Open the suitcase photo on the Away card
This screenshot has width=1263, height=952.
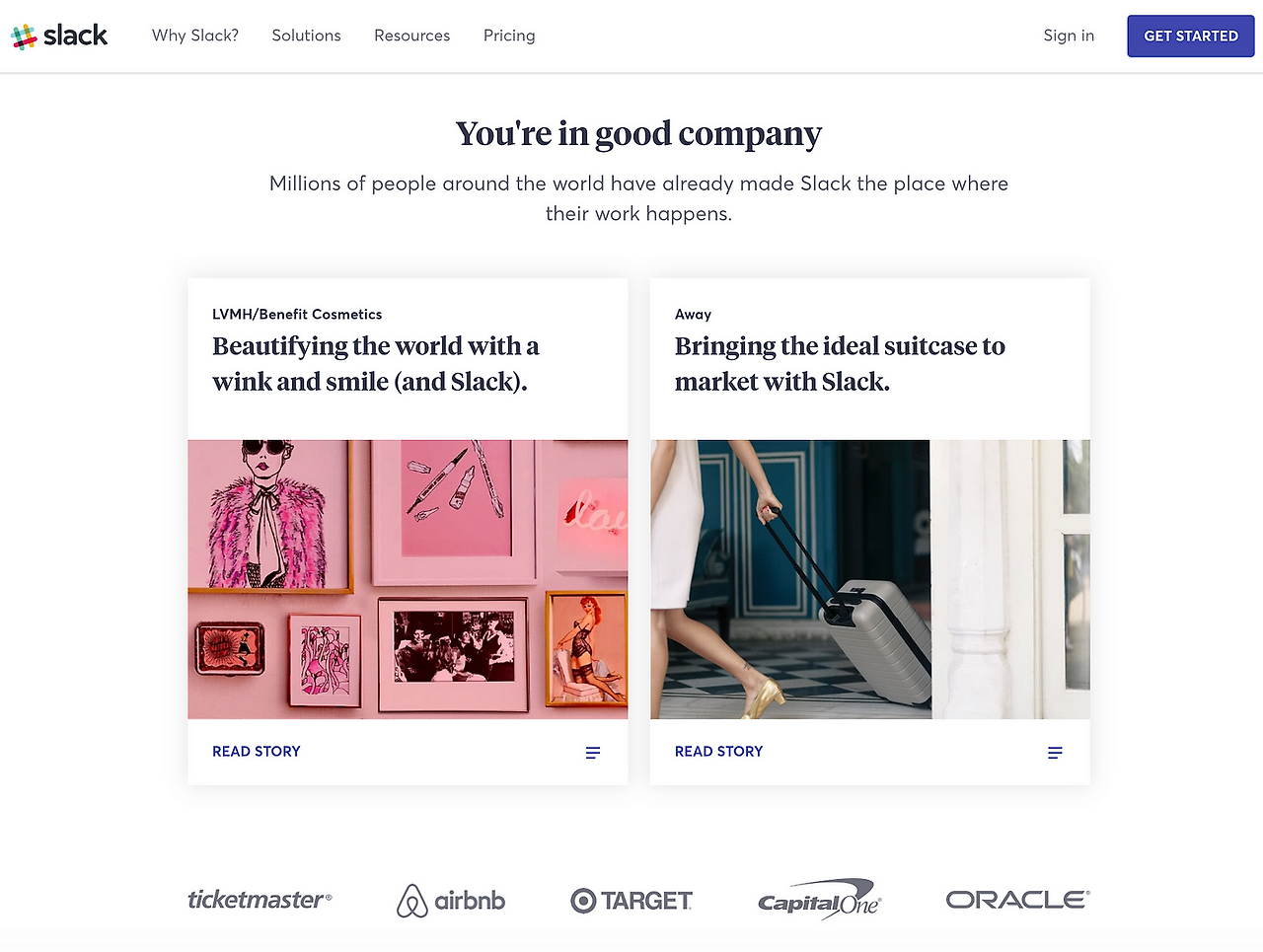coord(870,579)
